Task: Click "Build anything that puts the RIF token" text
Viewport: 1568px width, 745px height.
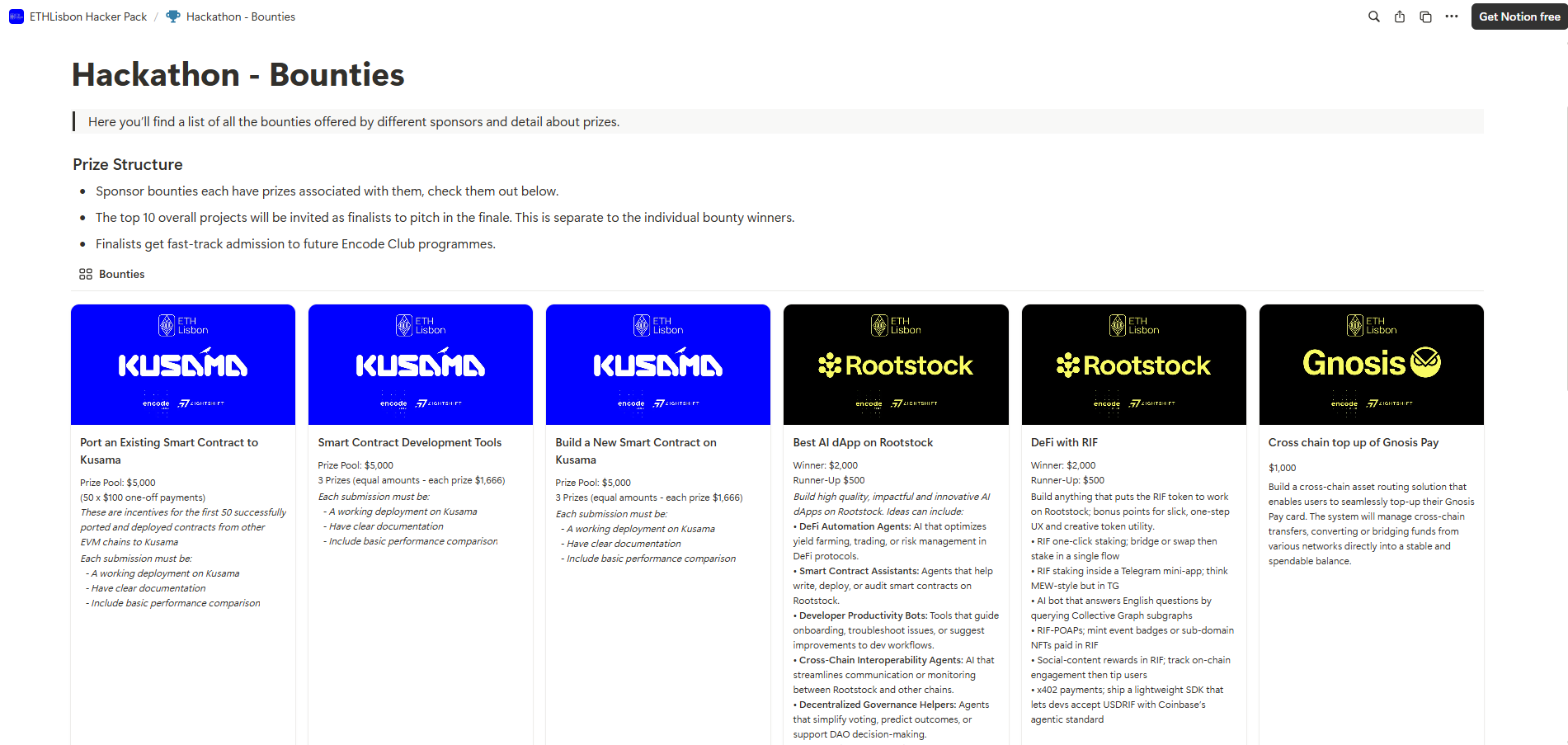Action: click(x=1130, y=512)
